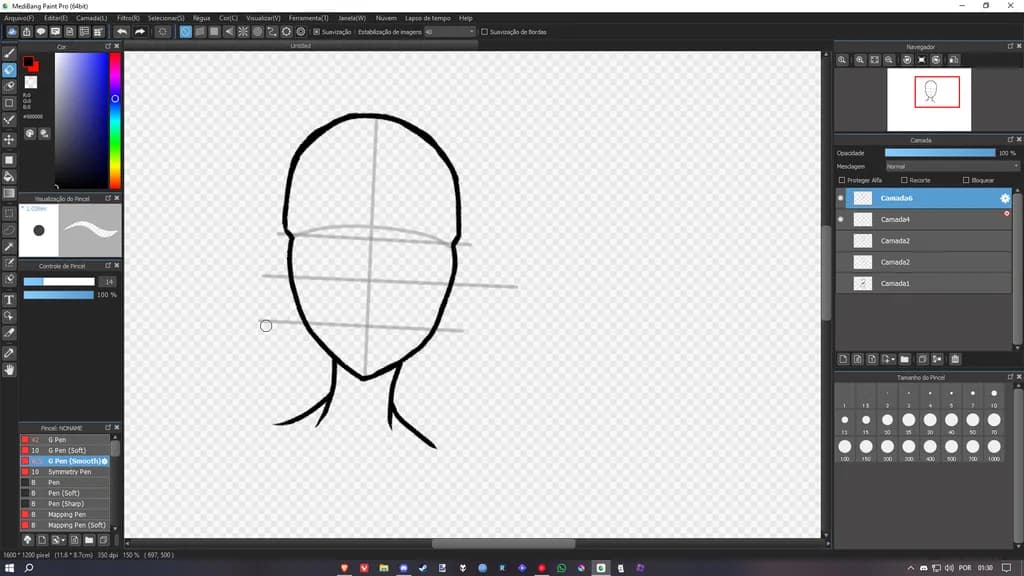Screen dimensions: 1024x576
Task: Click the new layer folder icon
Action: tap(904, 359)
